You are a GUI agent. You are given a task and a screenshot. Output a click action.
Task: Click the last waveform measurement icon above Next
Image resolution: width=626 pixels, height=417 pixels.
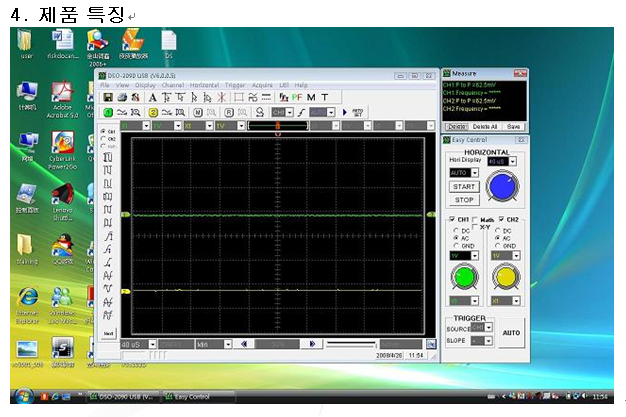[108, 315]
